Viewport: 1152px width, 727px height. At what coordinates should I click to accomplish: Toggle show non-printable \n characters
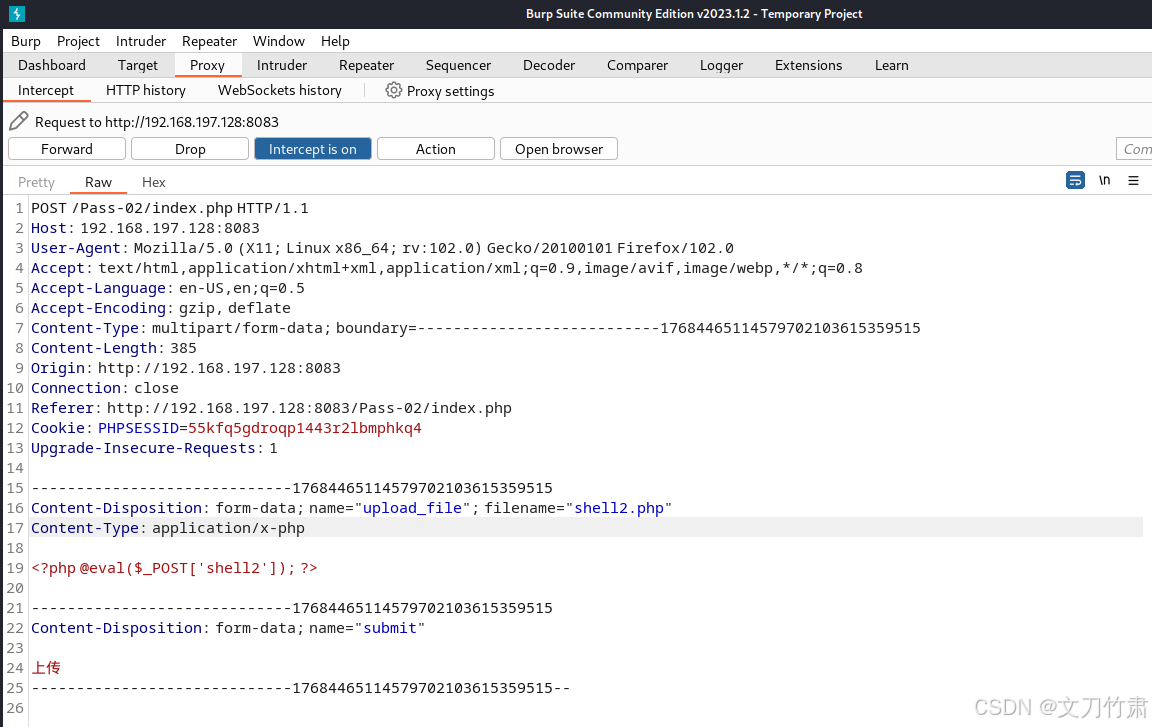pos(1104,180)
